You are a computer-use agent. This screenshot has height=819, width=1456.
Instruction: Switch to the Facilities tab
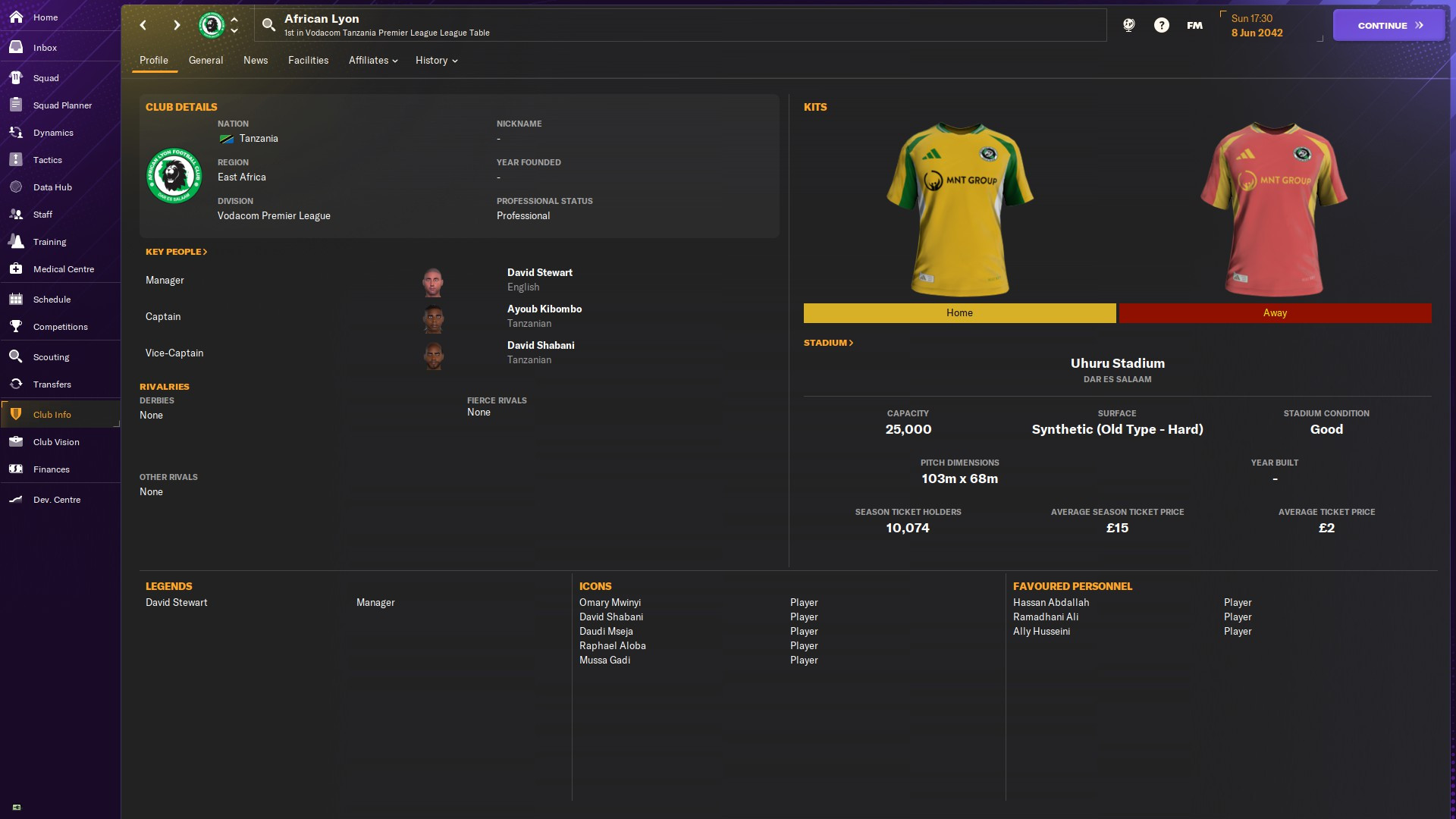coord(308,61)
